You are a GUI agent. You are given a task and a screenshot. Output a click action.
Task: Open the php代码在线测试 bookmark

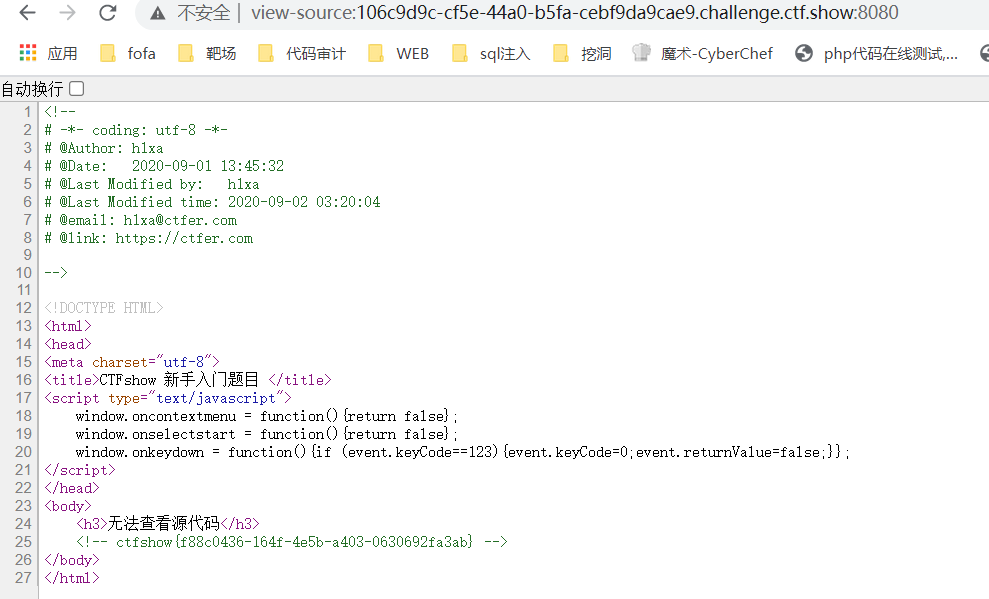click(877, 54)
